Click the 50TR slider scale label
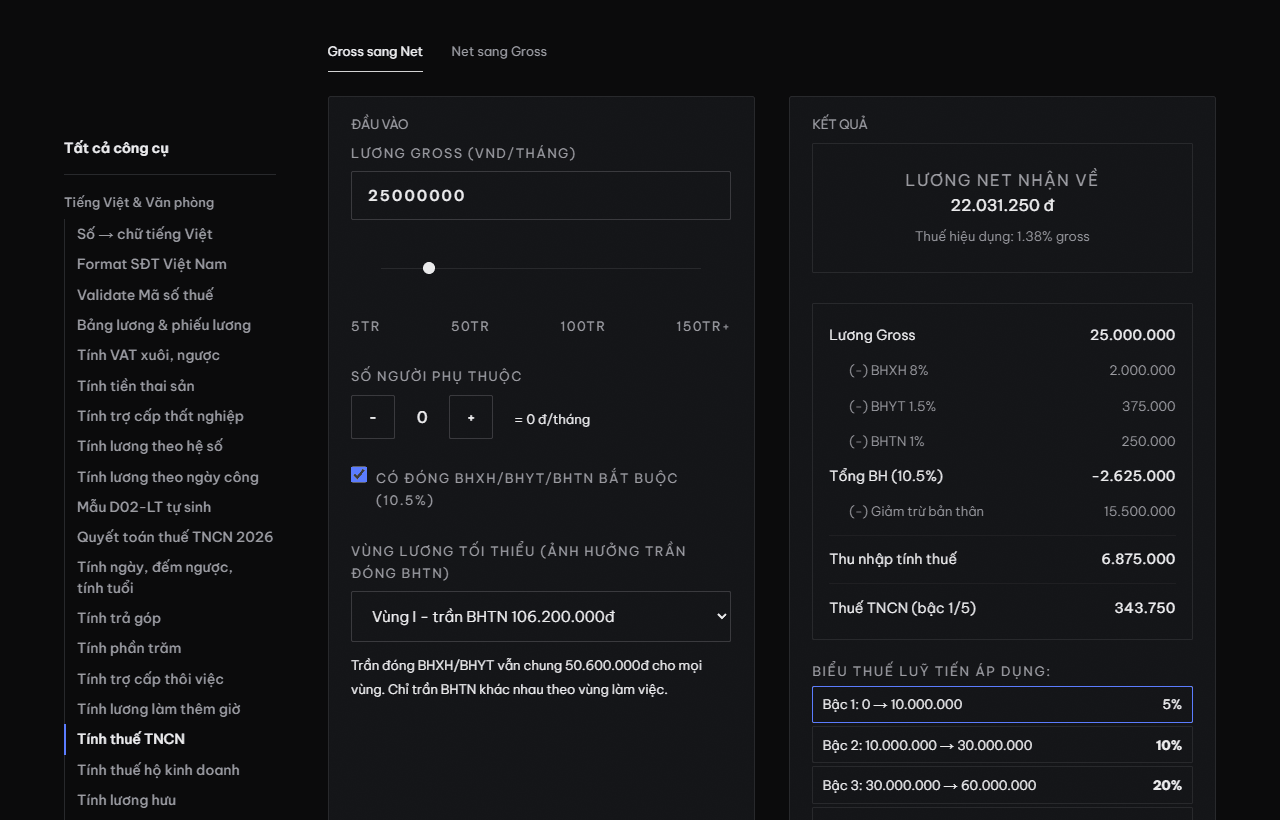 click(470, 327)
